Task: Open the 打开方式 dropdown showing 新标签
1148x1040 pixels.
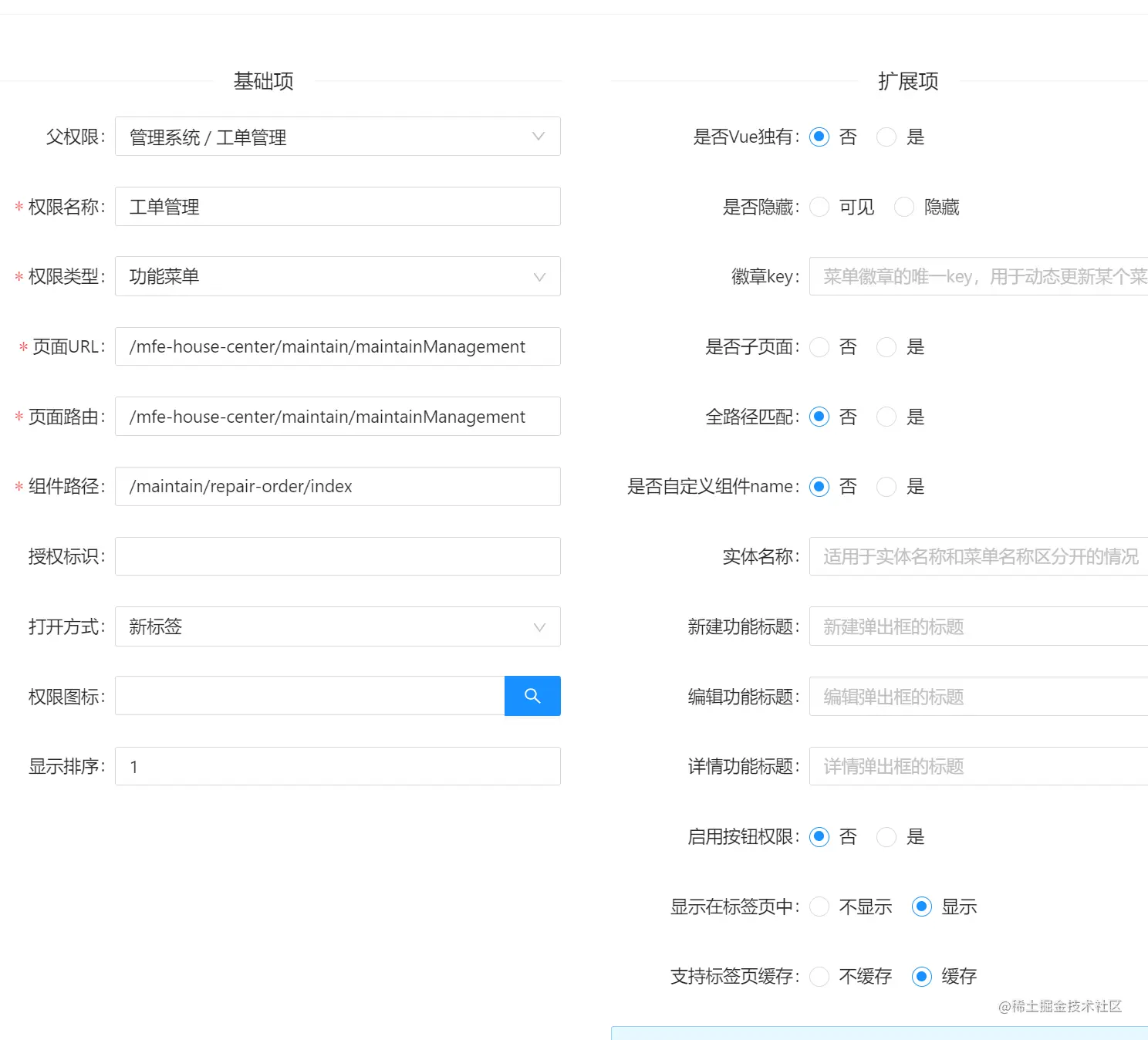Action: coord(338,626)
